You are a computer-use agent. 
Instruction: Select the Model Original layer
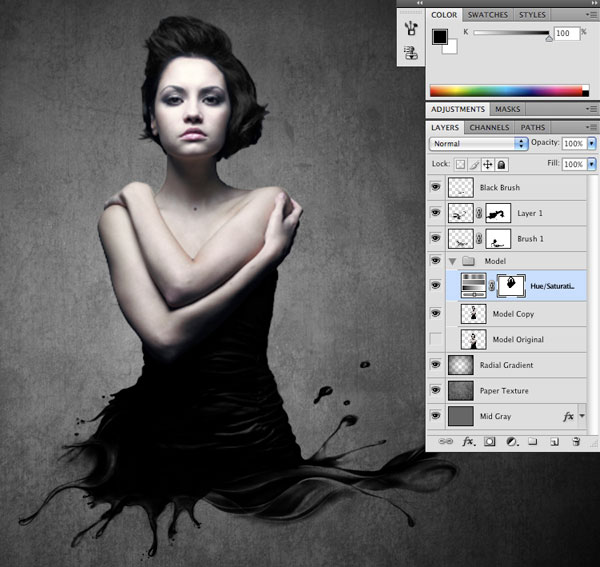click(x=516, y=339)
